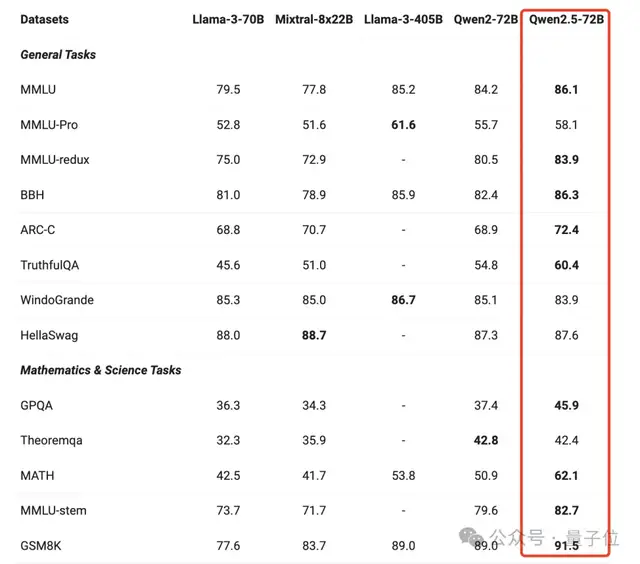Image resolution: width=640 pixels, height=564 pixels.
Task: Select the Llama-3-70B column header
Action: (x=228, y=19)
